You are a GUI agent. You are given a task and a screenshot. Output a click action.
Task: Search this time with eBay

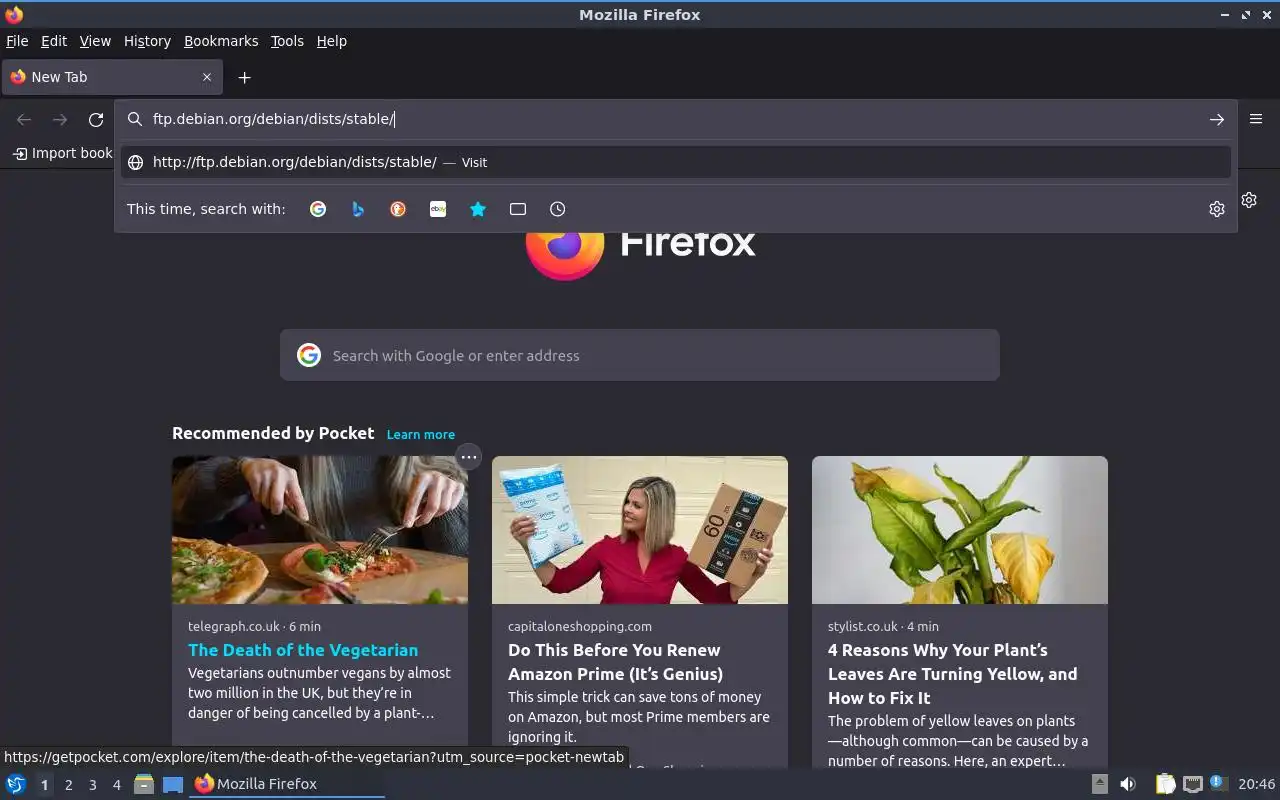tap(438, 209)
